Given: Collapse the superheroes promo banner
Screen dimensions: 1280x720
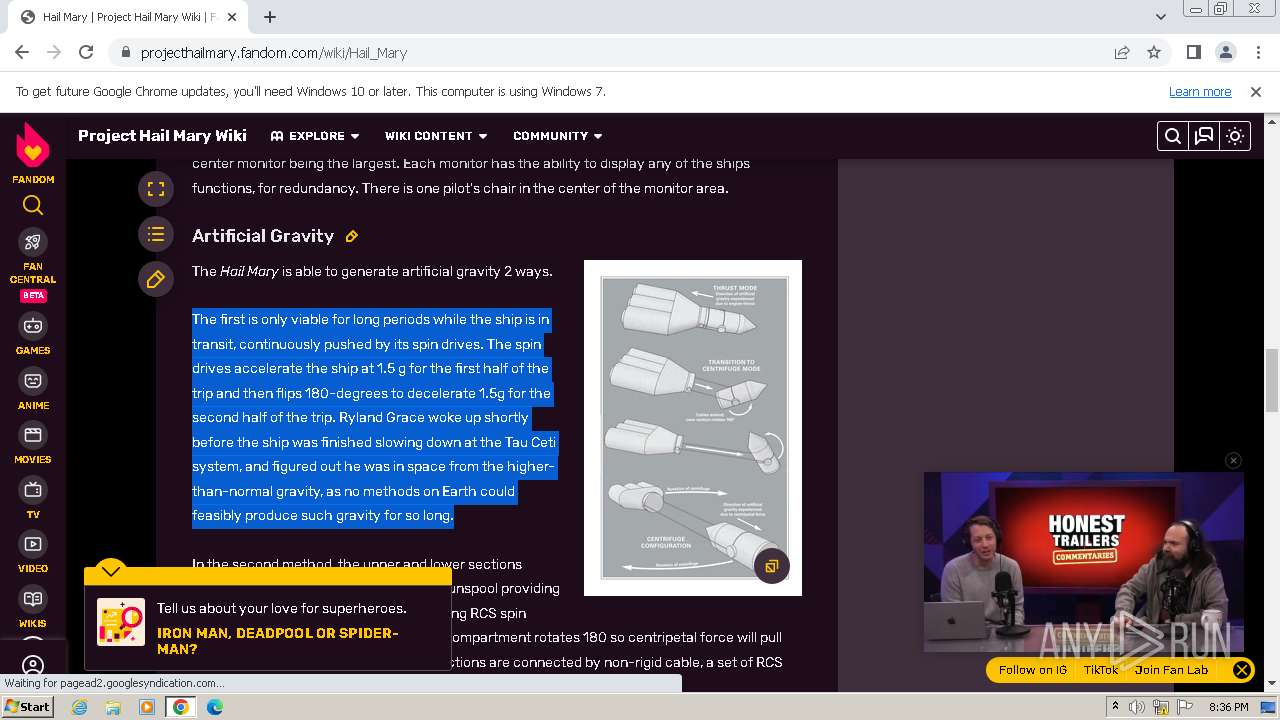Looking at the screenshot, I should coord(111,571).
